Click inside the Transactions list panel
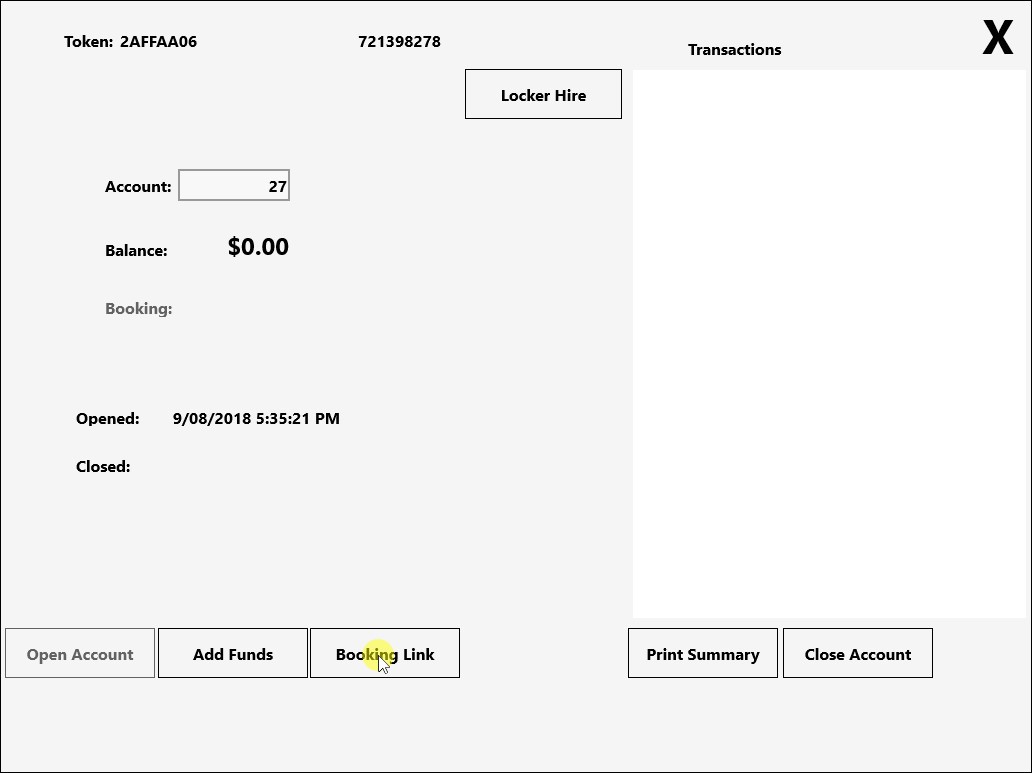The height and width of the screenshot is (773, 1032). [829, 344]
